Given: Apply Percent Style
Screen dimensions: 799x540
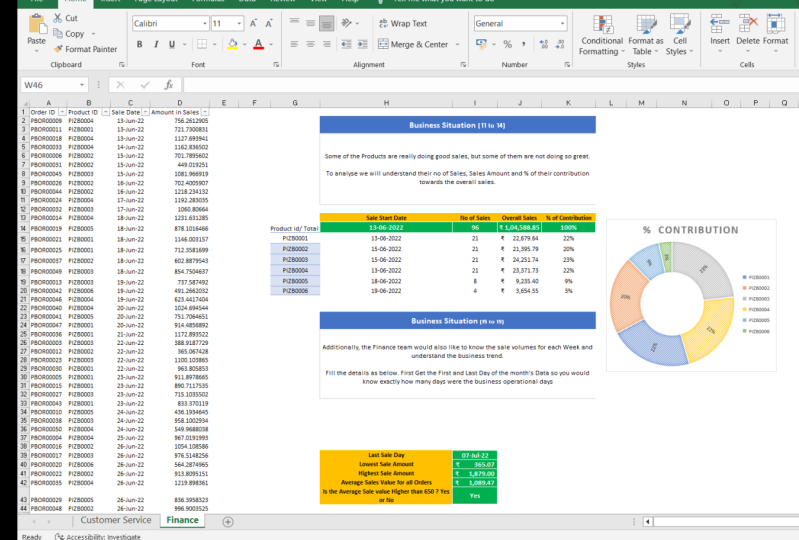Looking at the screenshot, I should (508, 44).
